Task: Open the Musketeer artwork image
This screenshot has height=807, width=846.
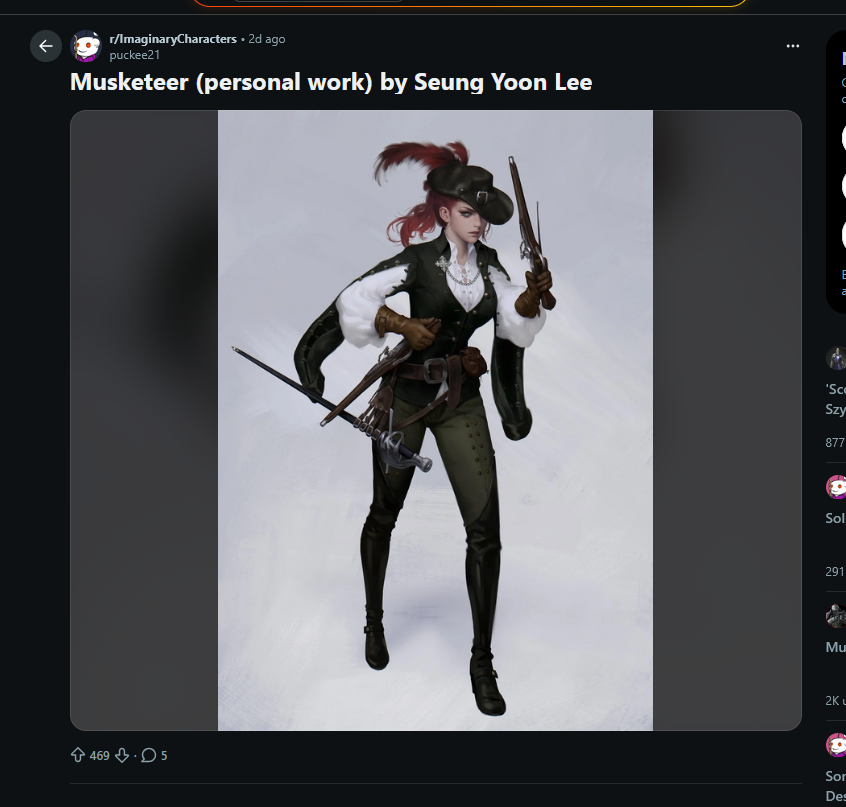Action: [x=435, y=420]
